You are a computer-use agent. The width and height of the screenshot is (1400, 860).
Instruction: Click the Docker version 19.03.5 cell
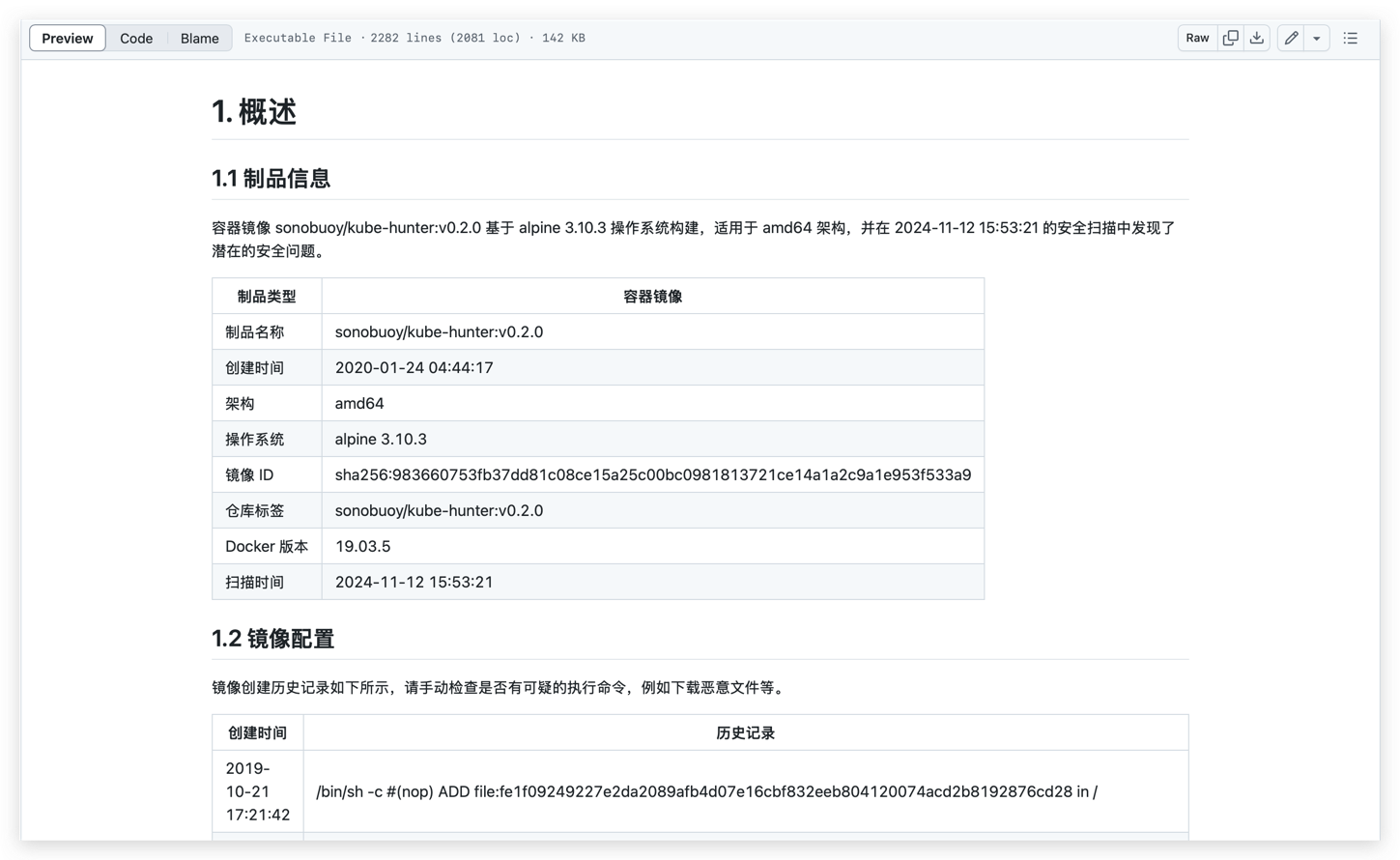tap(363, 546)
